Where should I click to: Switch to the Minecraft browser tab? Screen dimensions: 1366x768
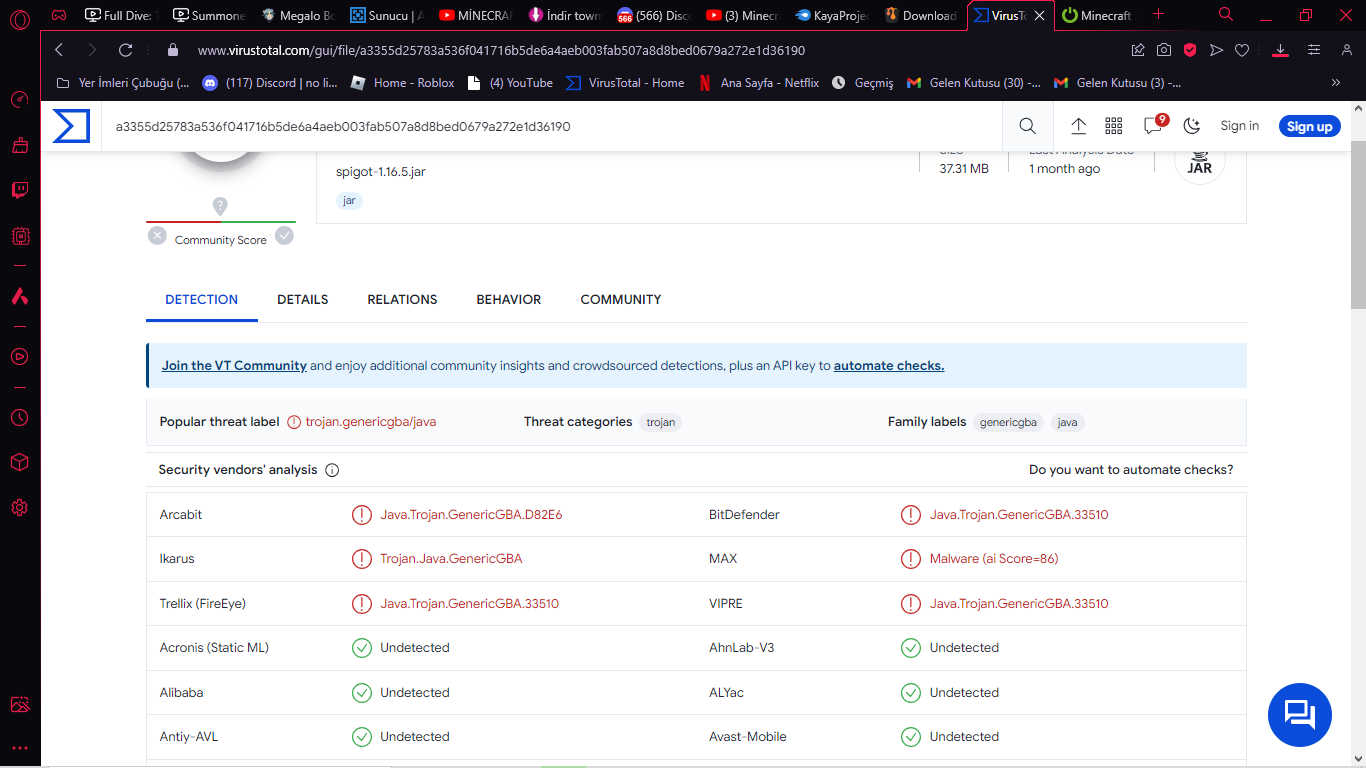[1096, 15]
